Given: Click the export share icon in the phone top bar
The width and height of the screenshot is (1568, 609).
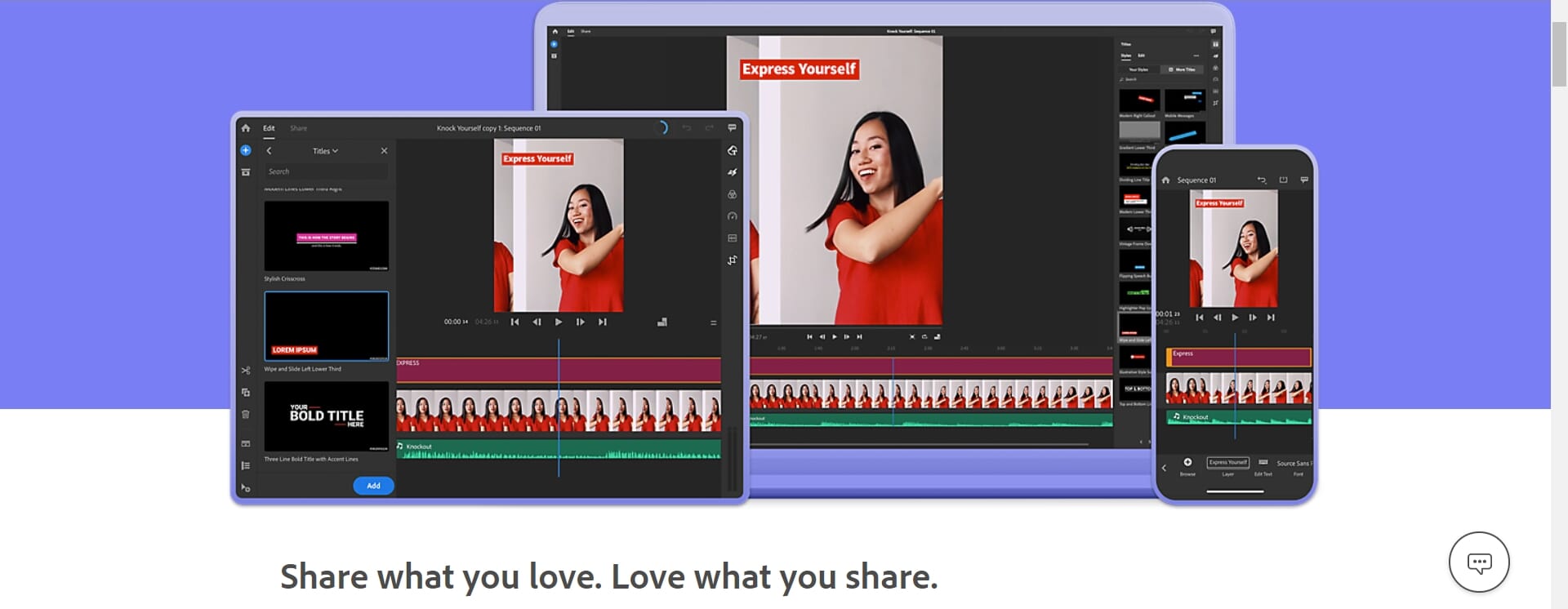Looking at the screenshot, I should 1283,180.
